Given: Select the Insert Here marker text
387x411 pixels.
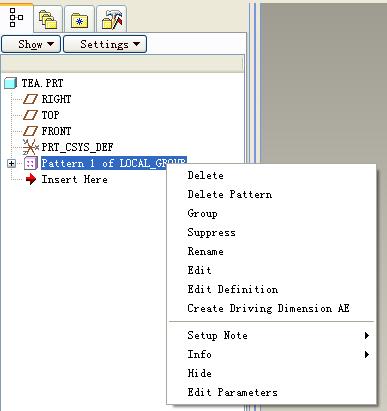Looking at the screenshot, I should pyautogui.click(x=74, y=179).
